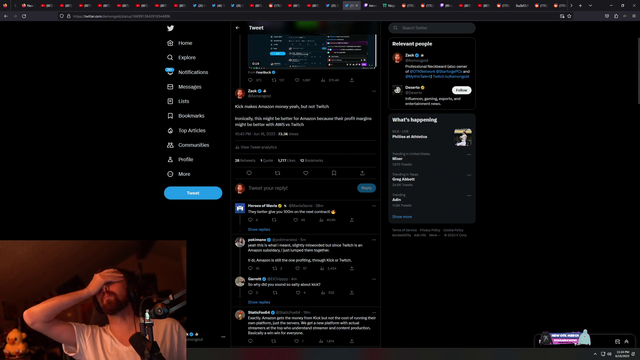640x360 pixels.
Task: Like Garrett's reply
Action: point(298,293)
